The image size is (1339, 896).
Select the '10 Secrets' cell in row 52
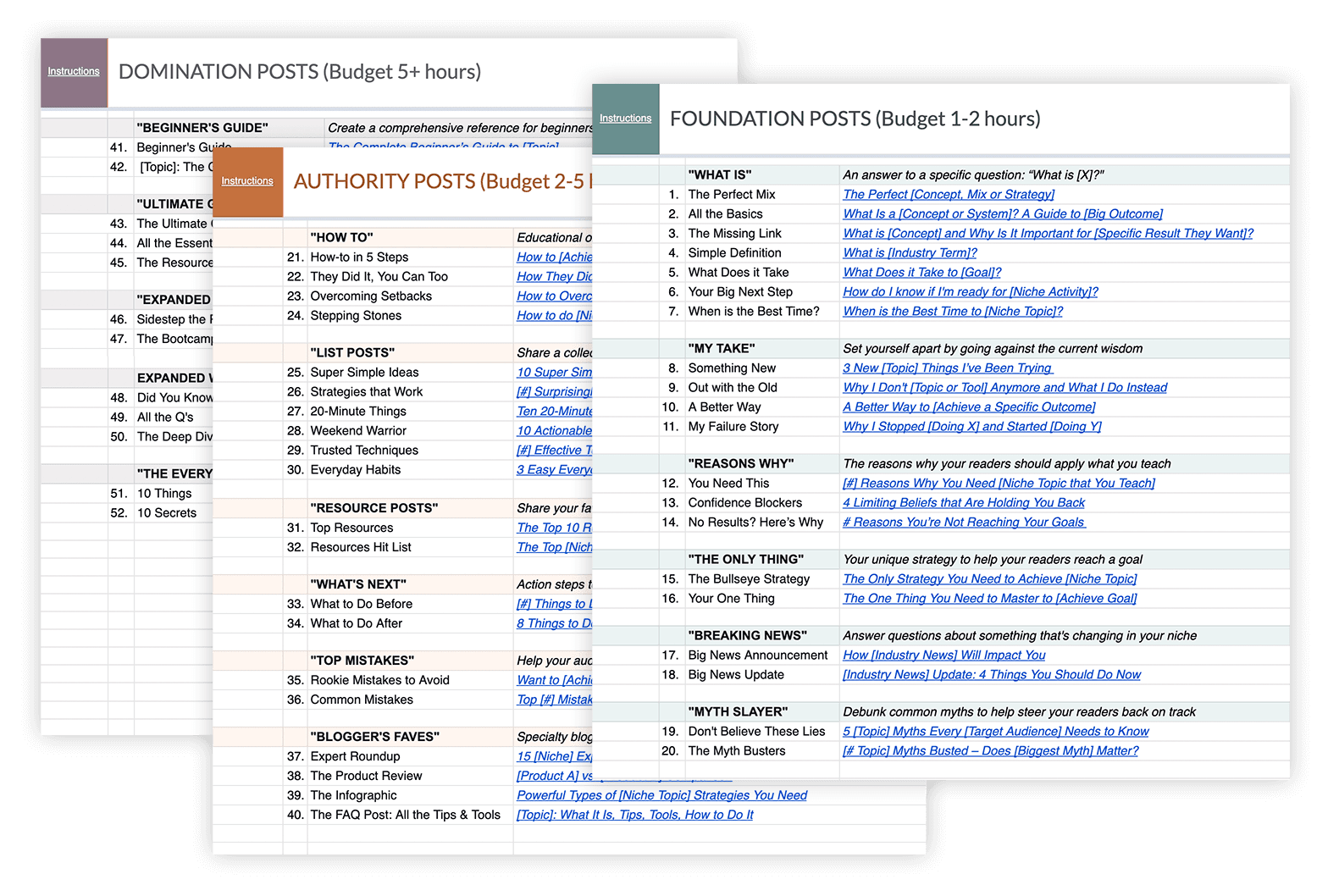pyautogui.click(x=167, y=513)
